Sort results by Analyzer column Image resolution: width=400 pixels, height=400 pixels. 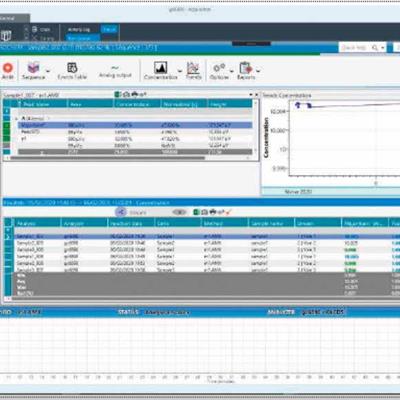click(x=84, y=223)
